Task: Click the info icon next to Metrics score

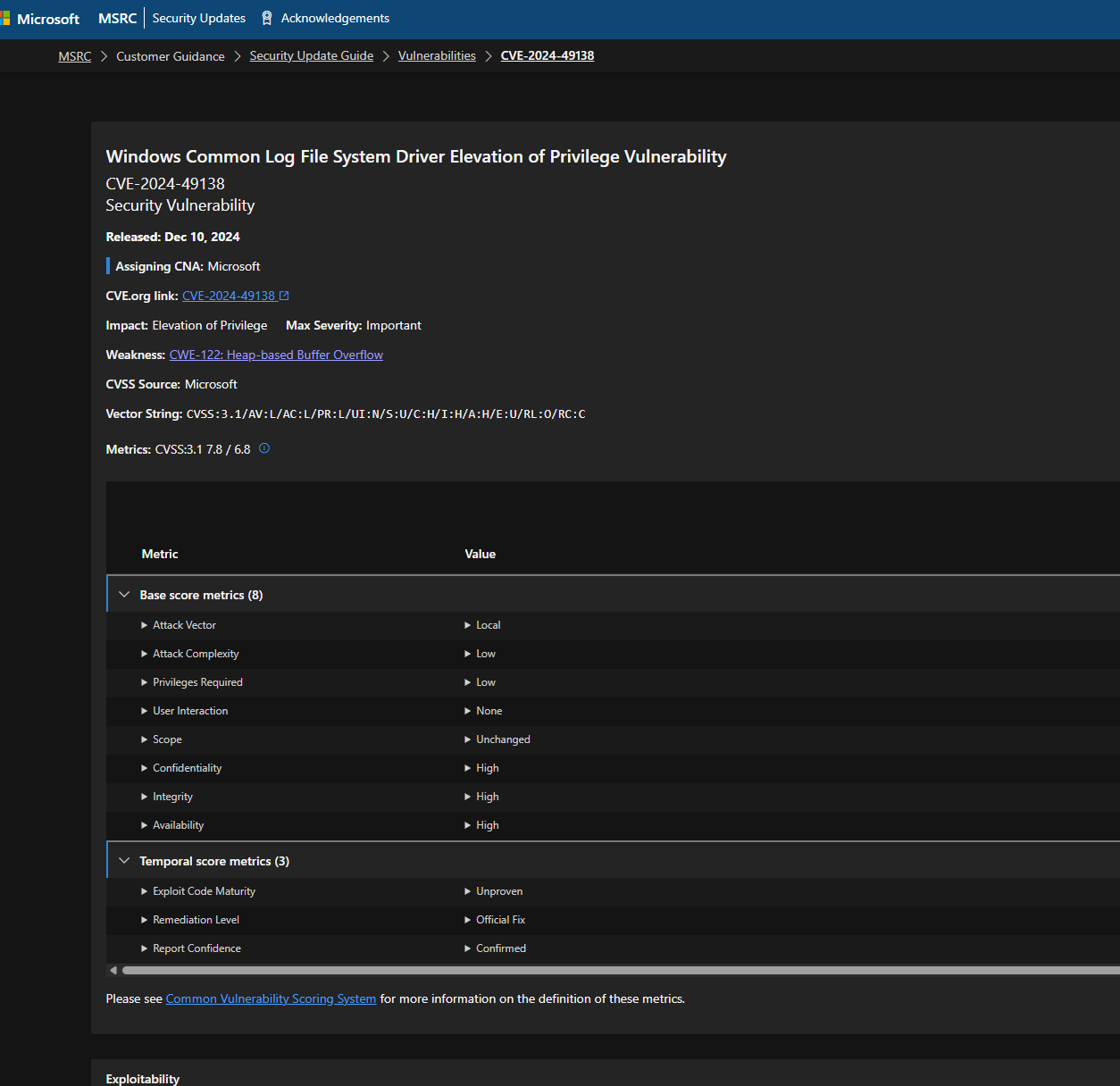Action: coord(264,448)
